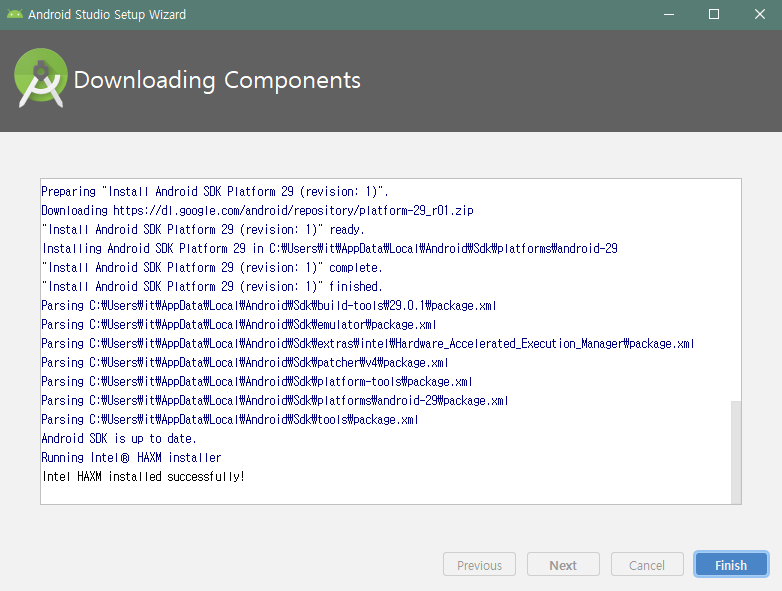The image size is (782, 591).
Task: Click the Previous button
Action: pyautogui.click(x=479, y=565)
